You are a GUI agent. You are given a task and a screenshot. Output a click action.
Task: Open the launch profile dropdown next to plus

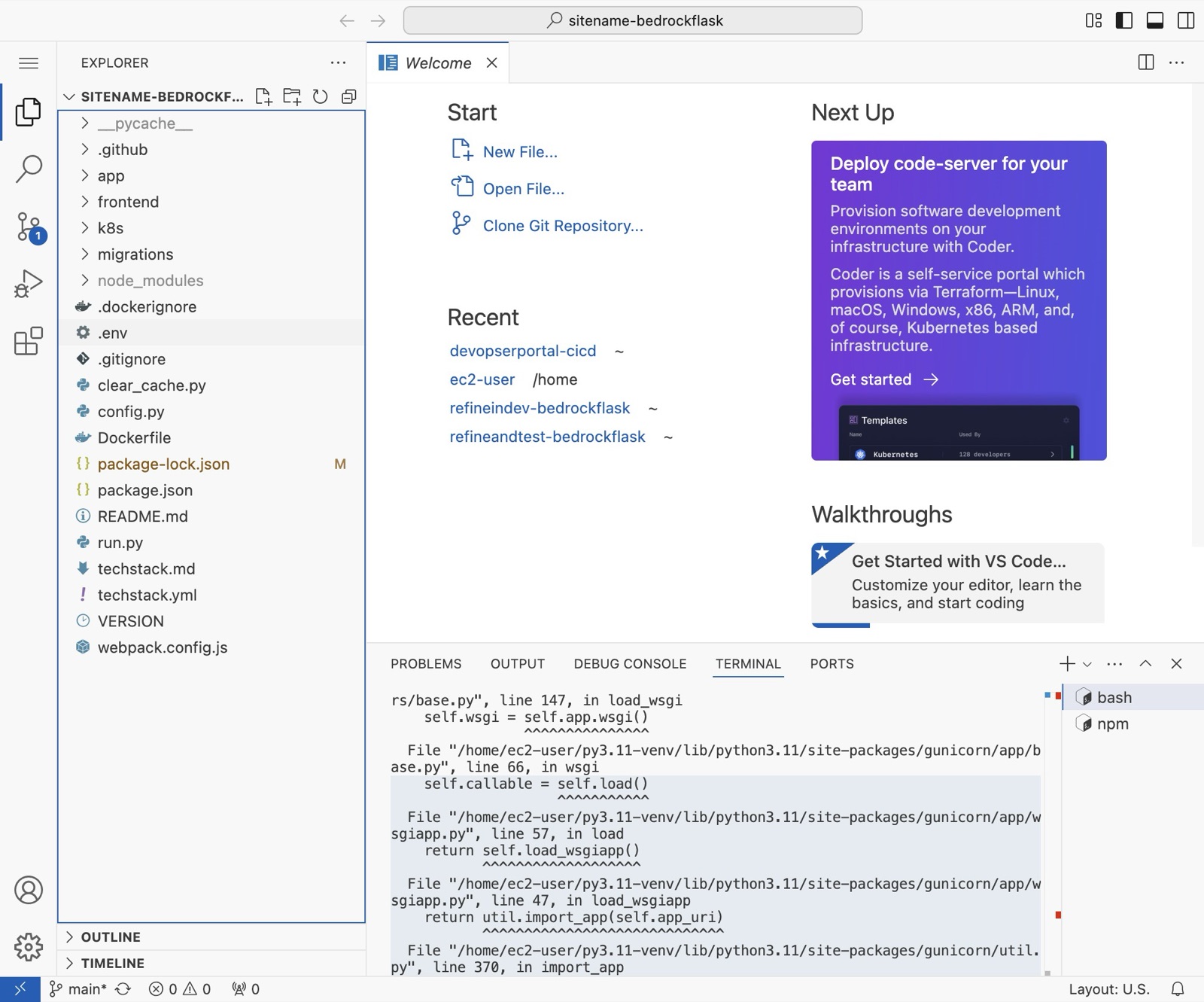click(1087, 664)
